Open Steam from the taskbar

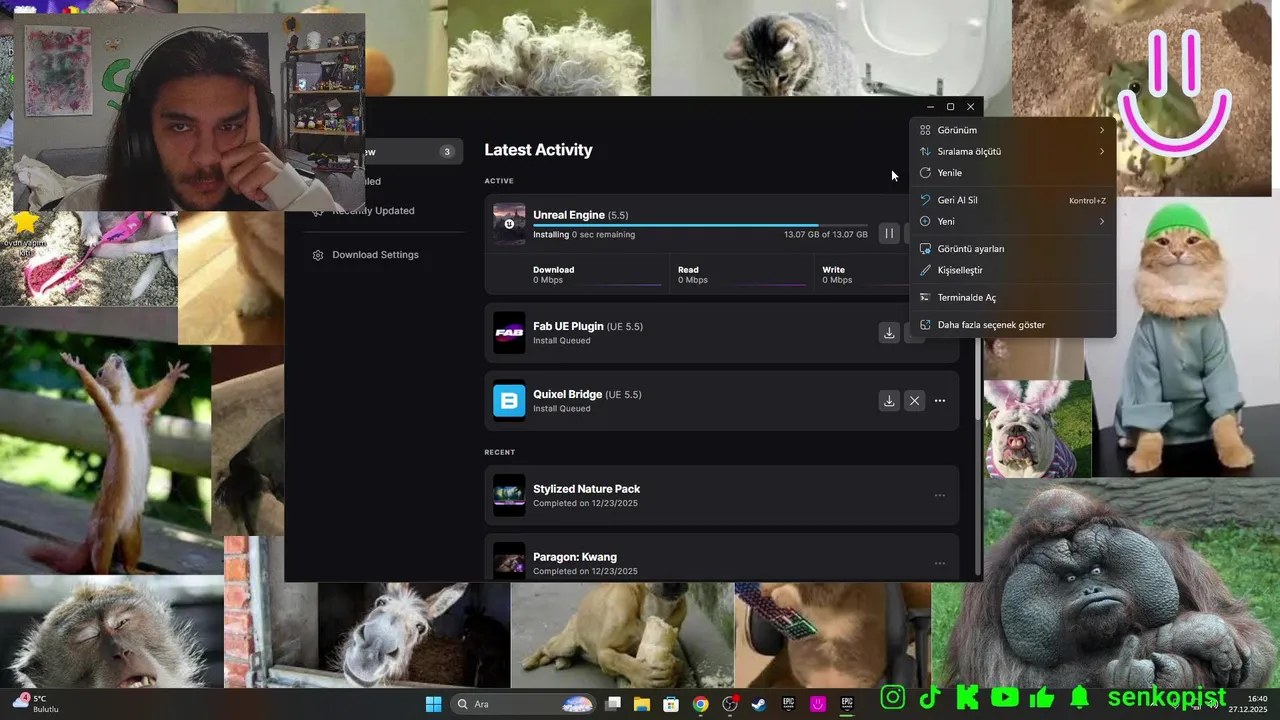[x=759, y=704]
